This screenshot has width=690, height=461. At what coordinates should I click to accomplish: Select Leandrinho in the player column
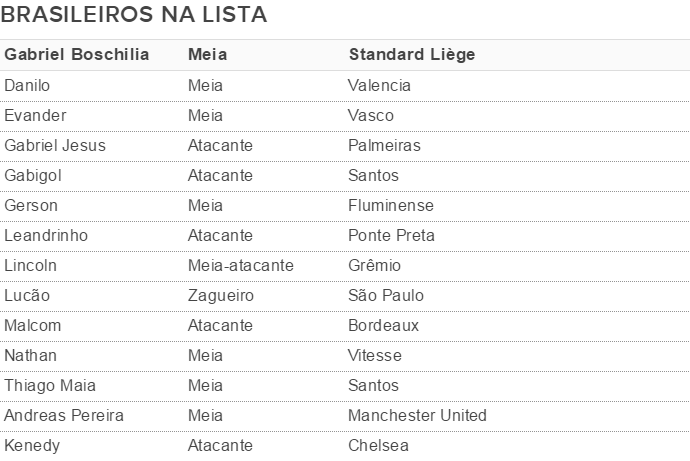click(46, 235)
